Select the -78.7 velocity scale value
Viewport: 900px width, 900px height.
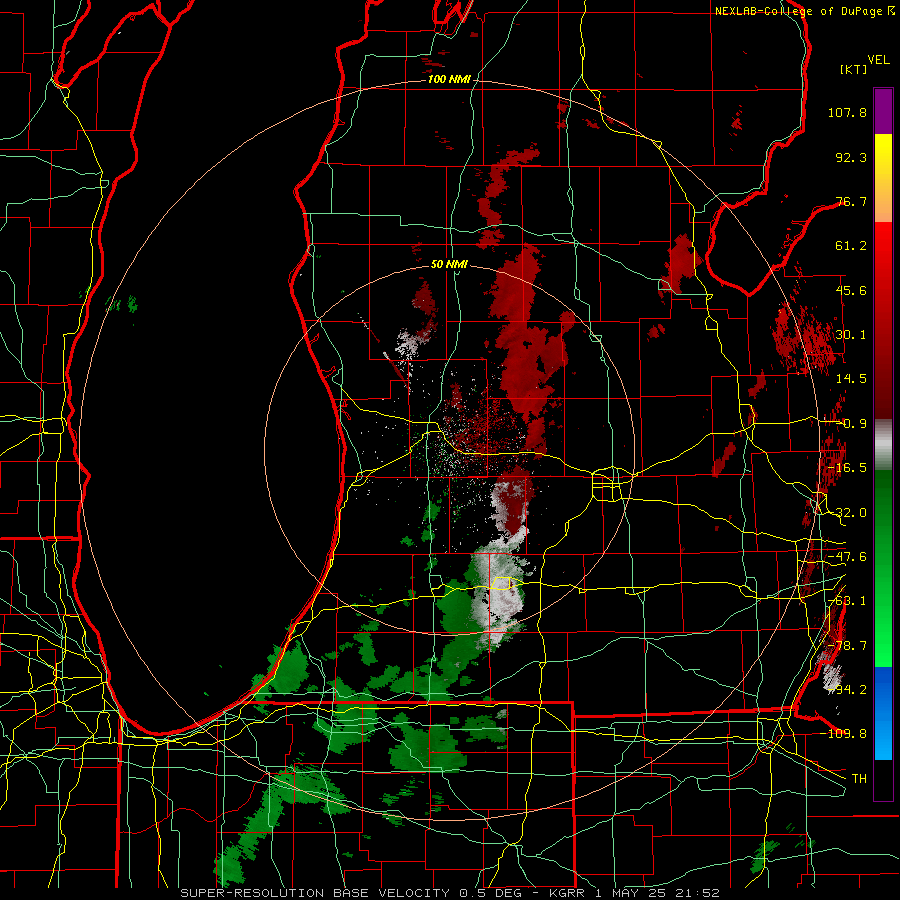pos(847,646)
